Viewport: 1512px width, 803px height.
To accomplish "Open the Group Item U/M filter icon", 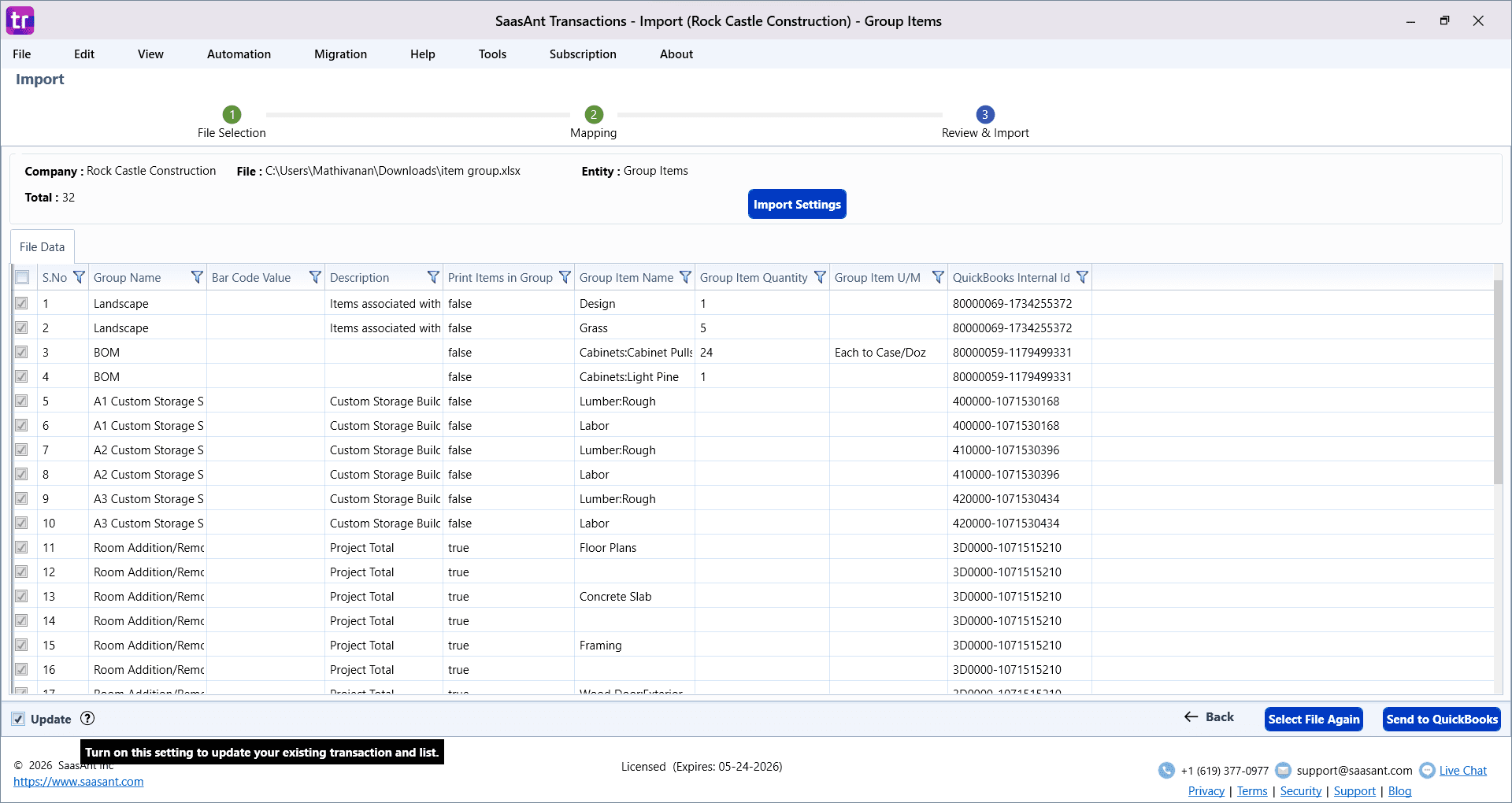I will point(938,277).
